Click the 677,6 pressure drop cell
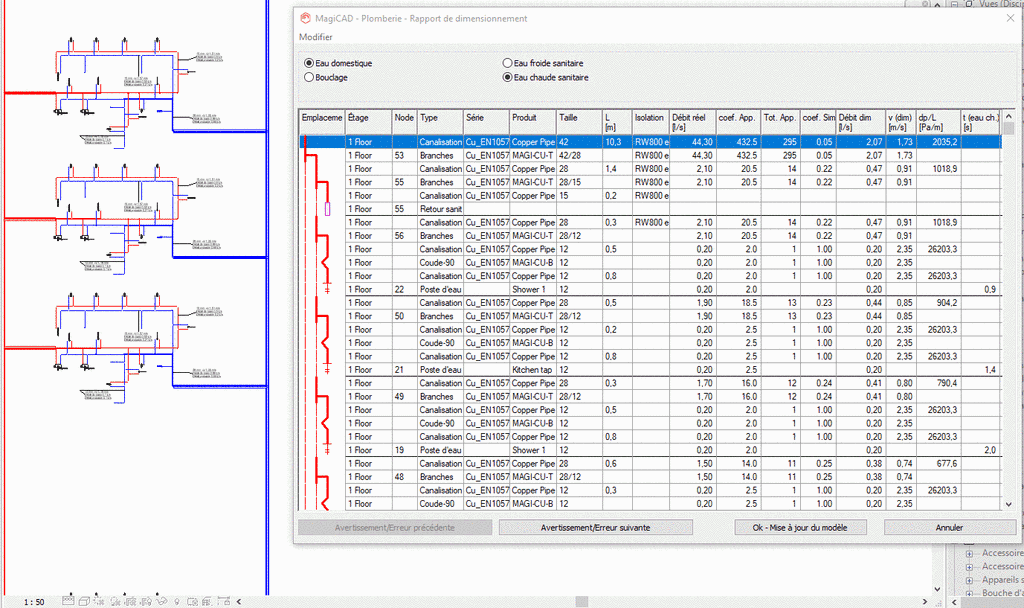Screen dimensions: 1024x608 point(938,464)
